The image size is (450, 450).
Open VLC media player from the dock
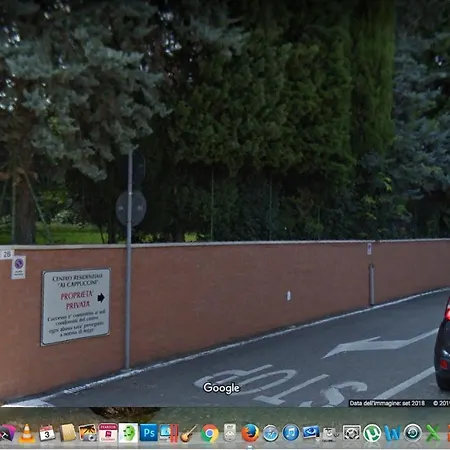pos(27,433)
